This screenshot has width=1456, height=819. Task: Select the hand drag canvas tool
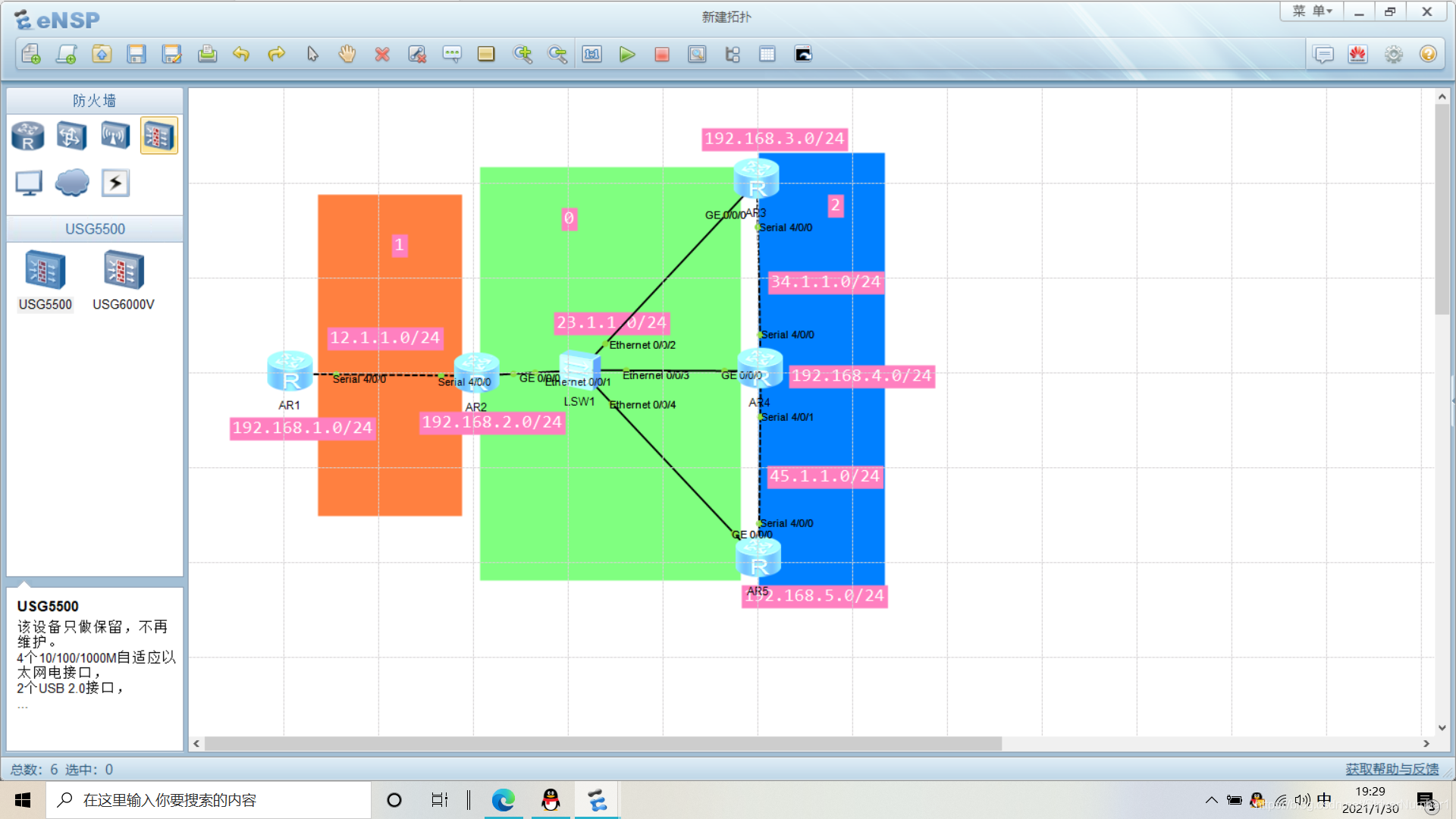tap(347, 55)
